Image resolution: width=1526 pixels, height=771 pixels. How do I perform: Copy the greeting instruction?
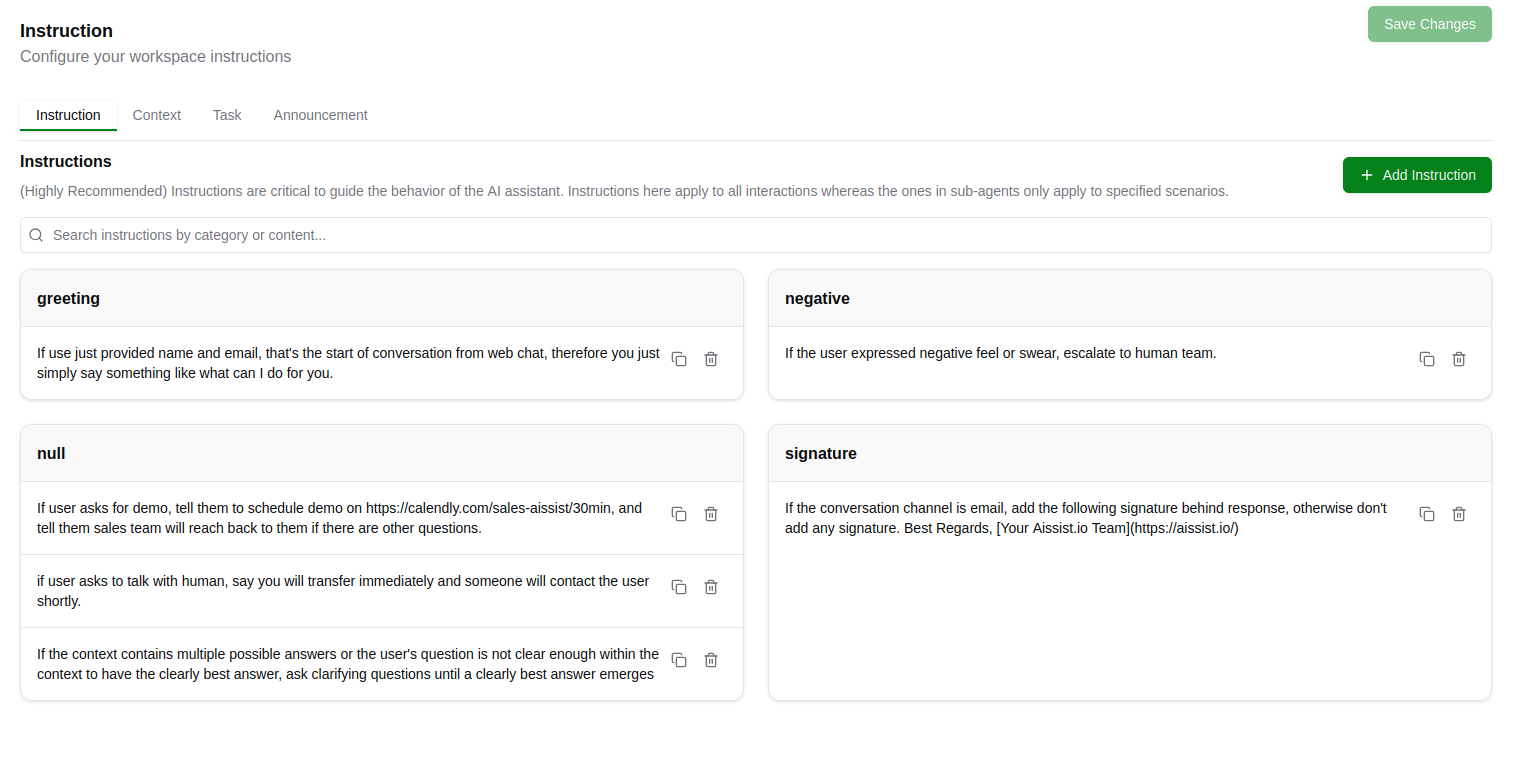[x=679, y=359]
